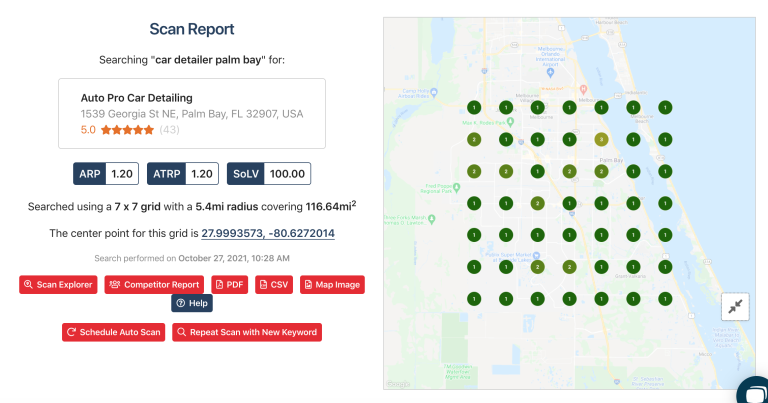The image size is (768, 403).
Task: Click the Melbourne Orlando International Airport pin
Action: click(x=550, y=72)
